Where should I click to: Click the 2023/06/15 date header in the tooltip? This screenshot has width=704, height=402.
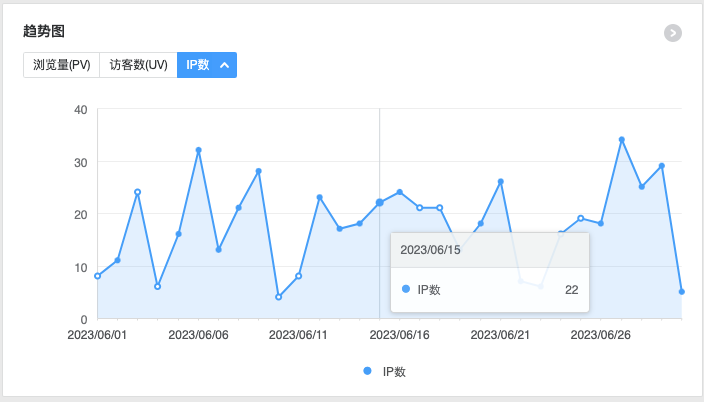[431, 249]
